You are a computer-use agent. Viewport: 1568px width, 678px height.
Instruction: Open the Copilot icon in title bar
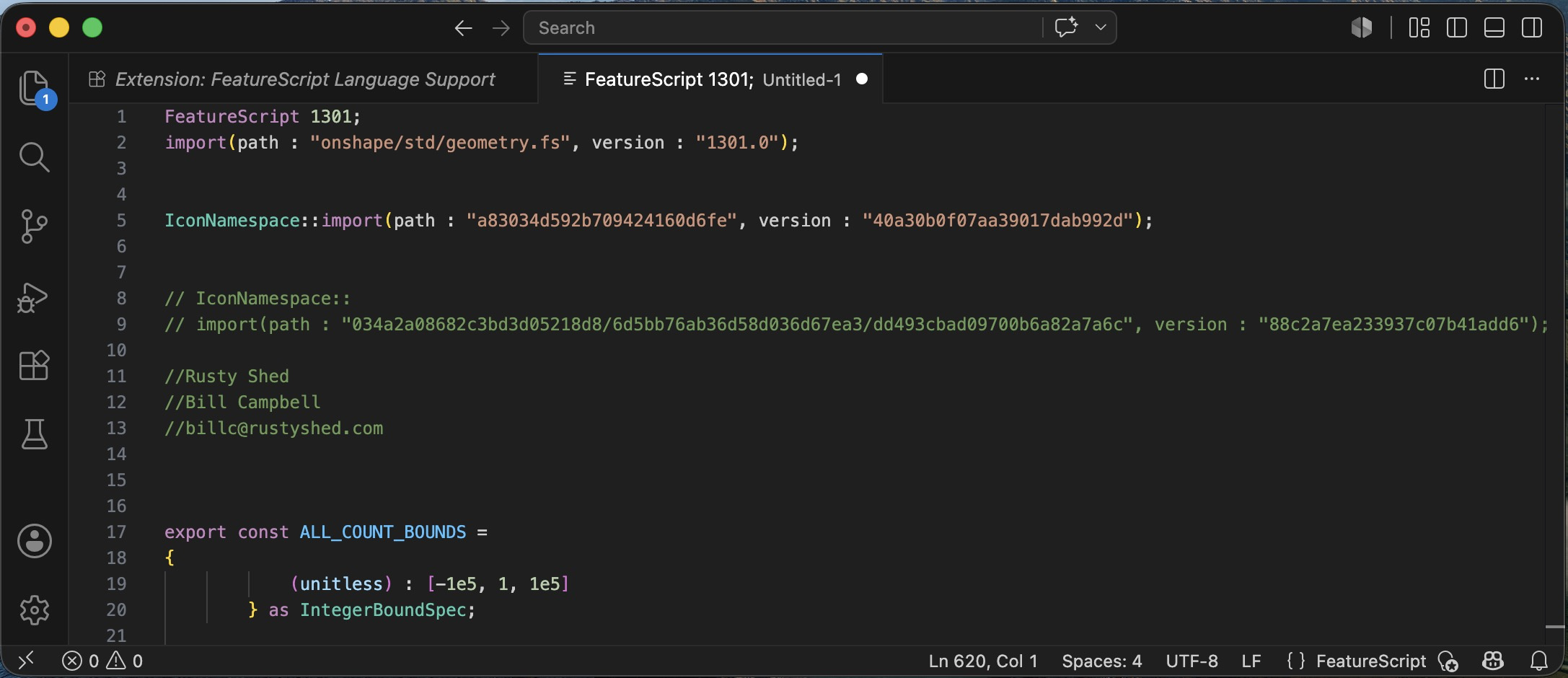tap(1362, 27)
